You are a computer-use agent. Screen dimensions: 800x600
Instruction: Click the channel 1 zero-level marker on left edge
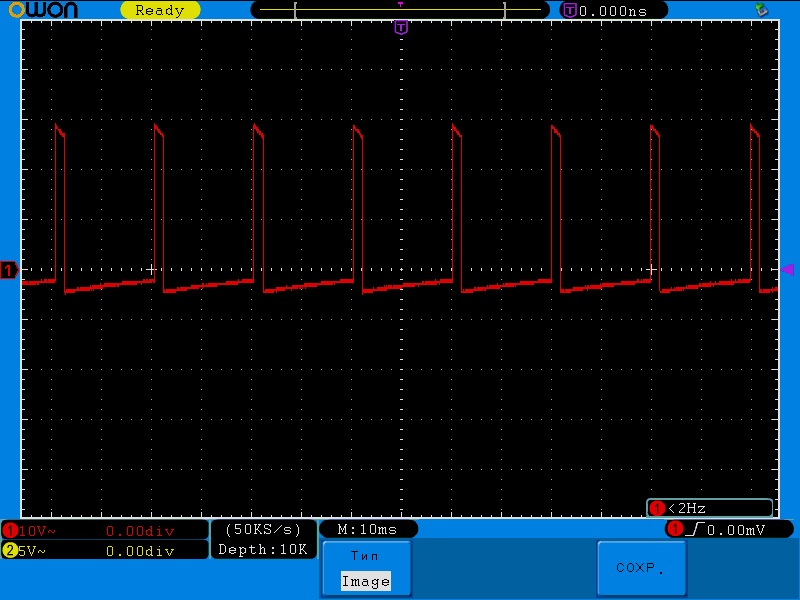coord(9,270)
